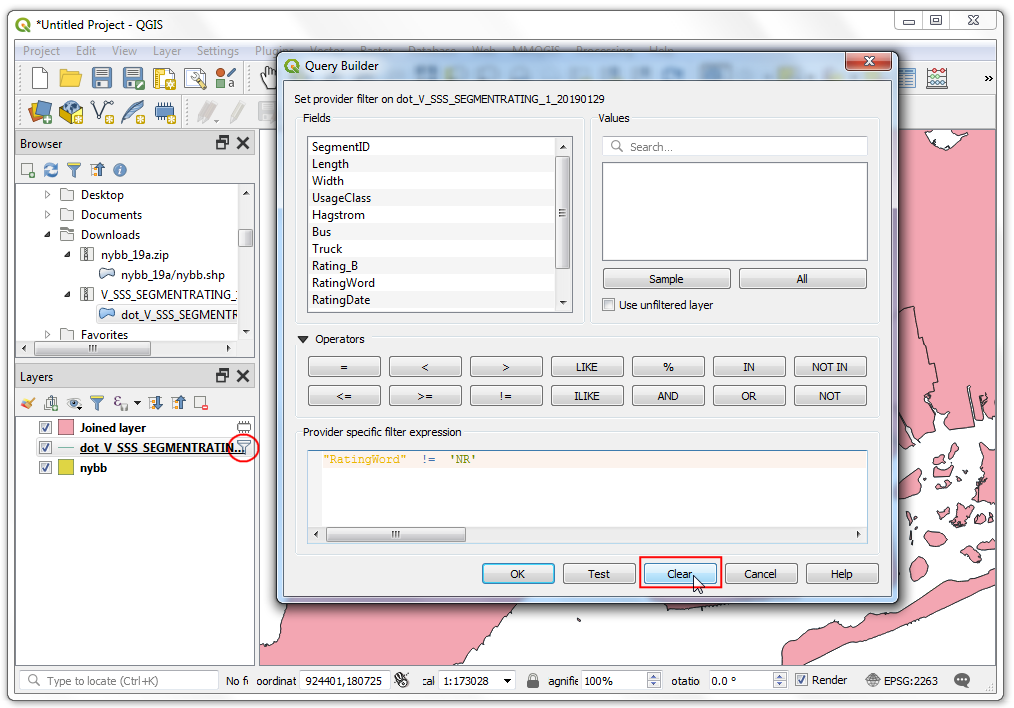1014x708 pixels.
Task: Select the RatingWord field in list
Action: (343, 283)
